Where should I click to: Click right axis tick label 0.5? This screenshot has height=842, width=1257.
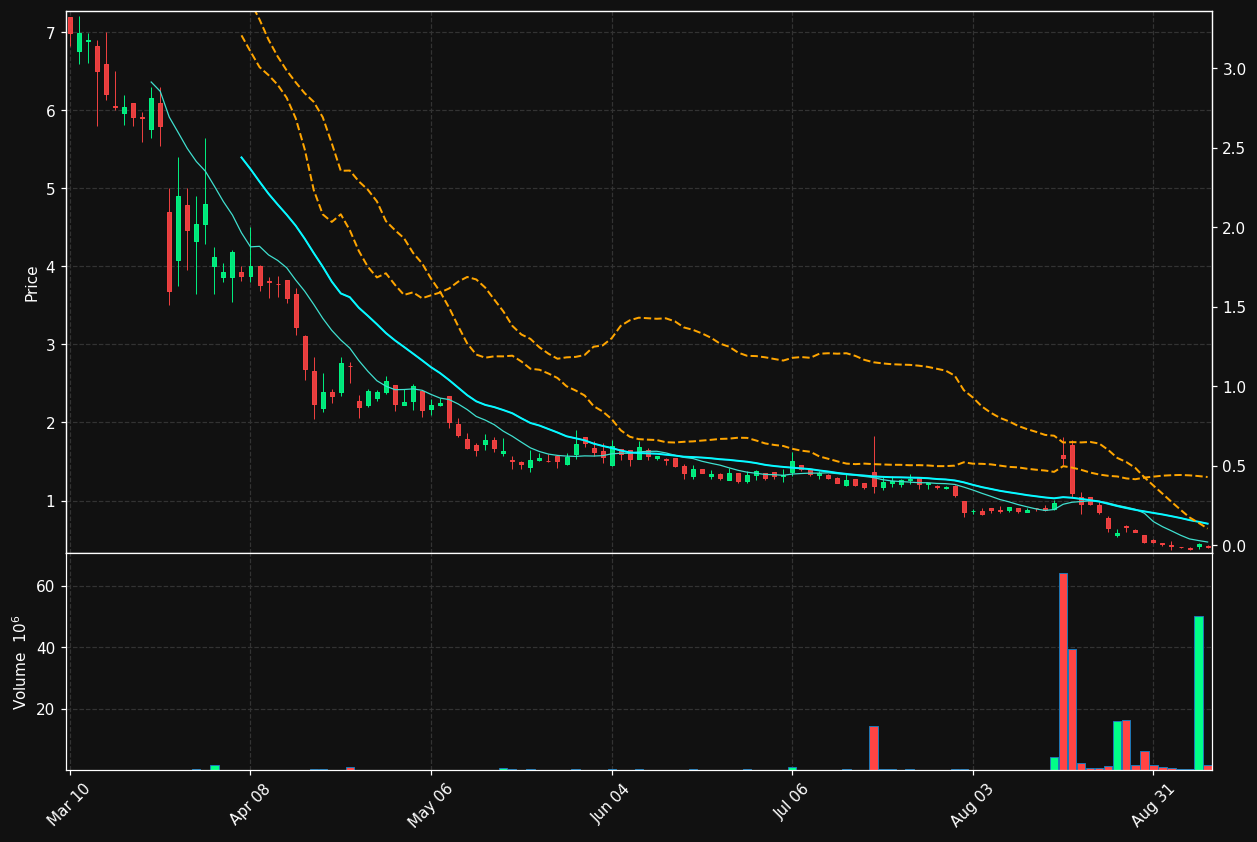coord(1234,466)
